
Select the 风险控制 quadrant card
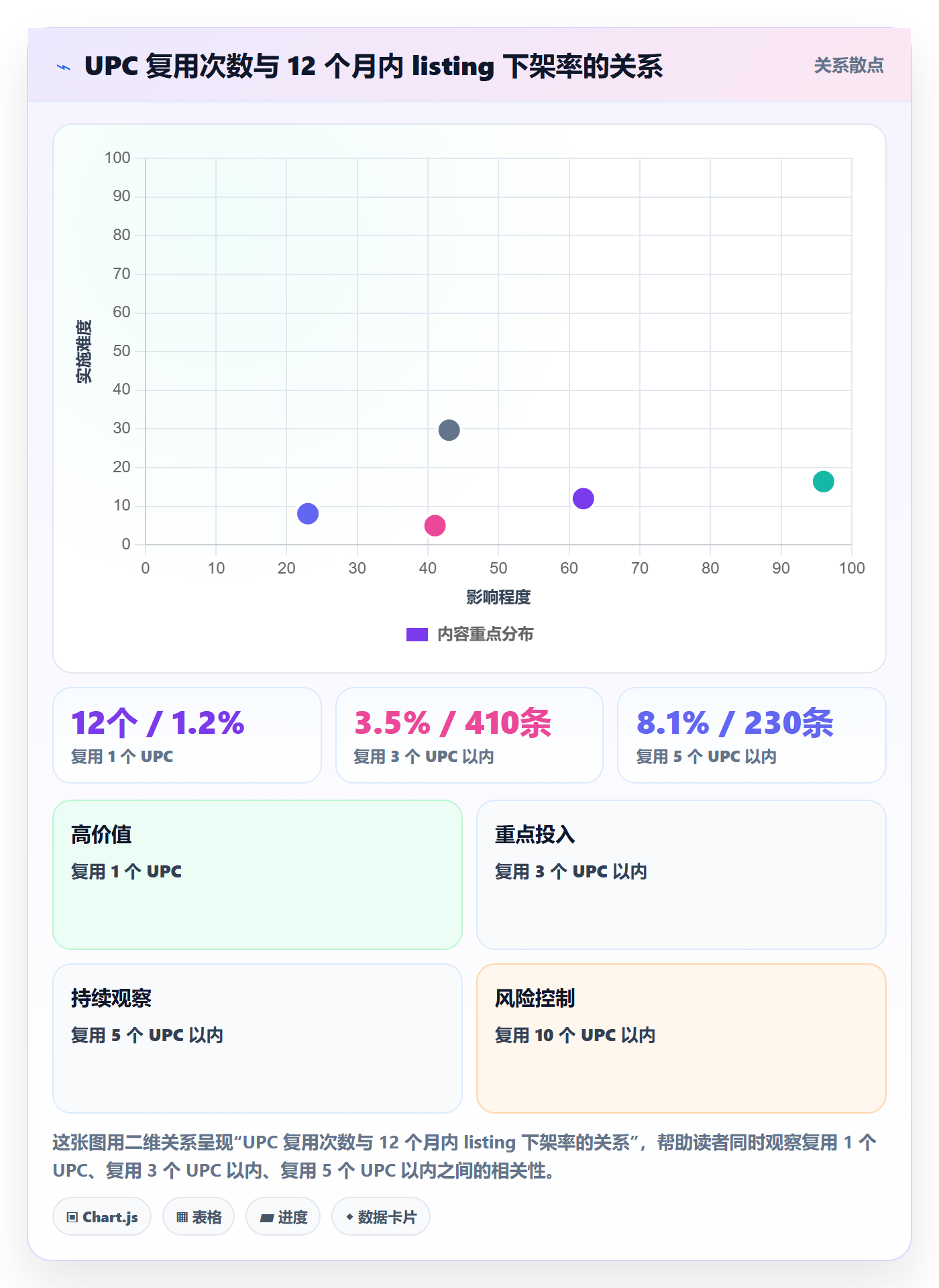coord(681,1038)
